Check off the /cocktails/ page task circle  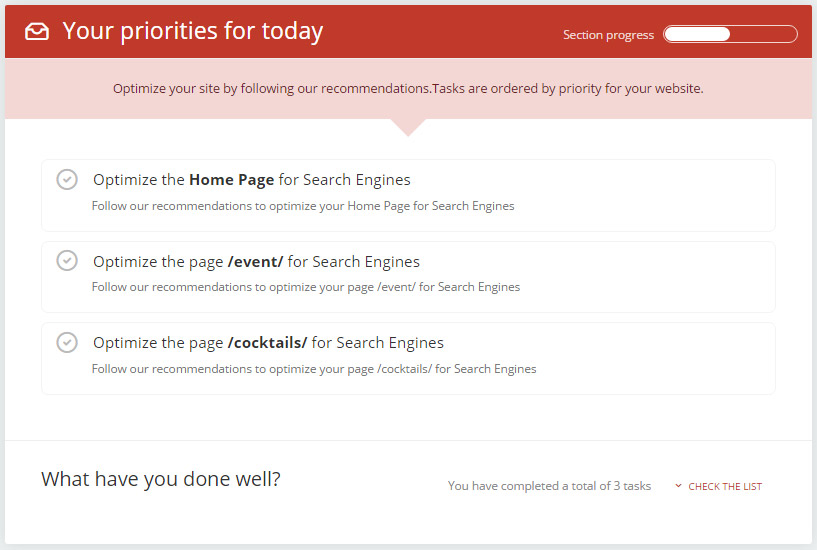(67, 343)
